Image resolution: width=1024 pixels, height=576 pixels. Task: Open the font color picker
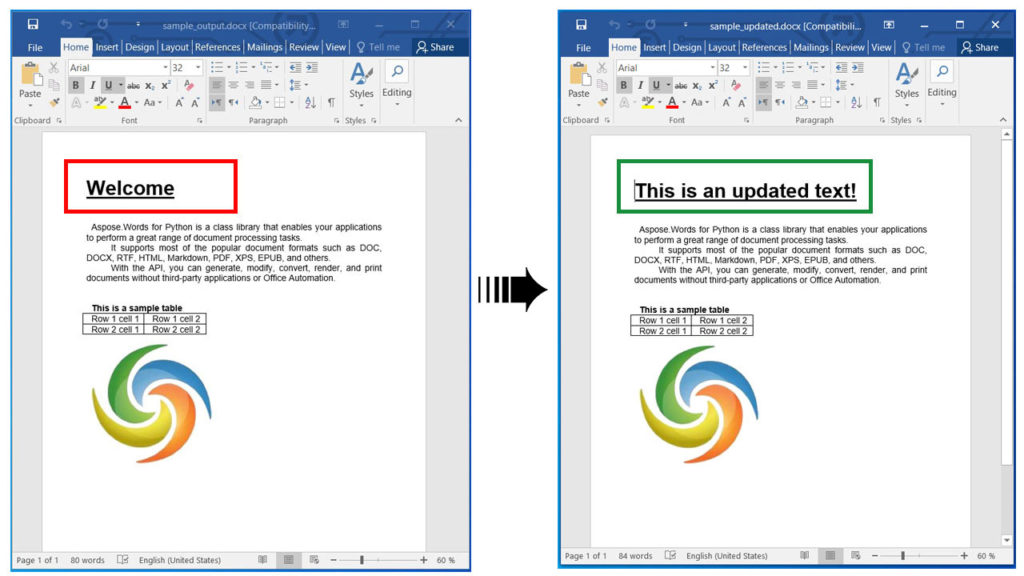[x=124, y=102]
